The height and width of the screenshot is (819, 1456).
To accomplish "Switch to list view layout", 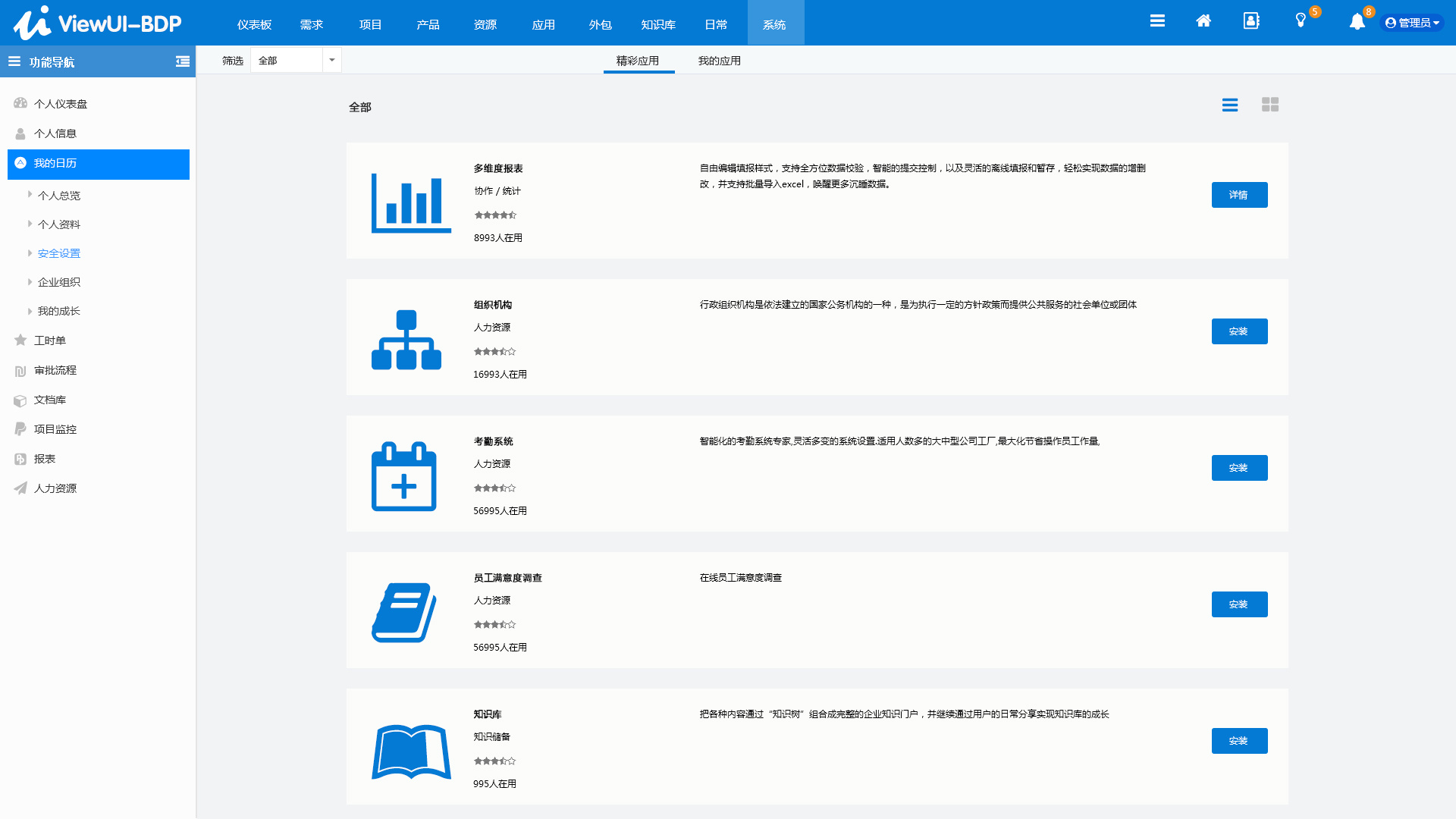I will pyautogui.click(x=1230, y=105).
